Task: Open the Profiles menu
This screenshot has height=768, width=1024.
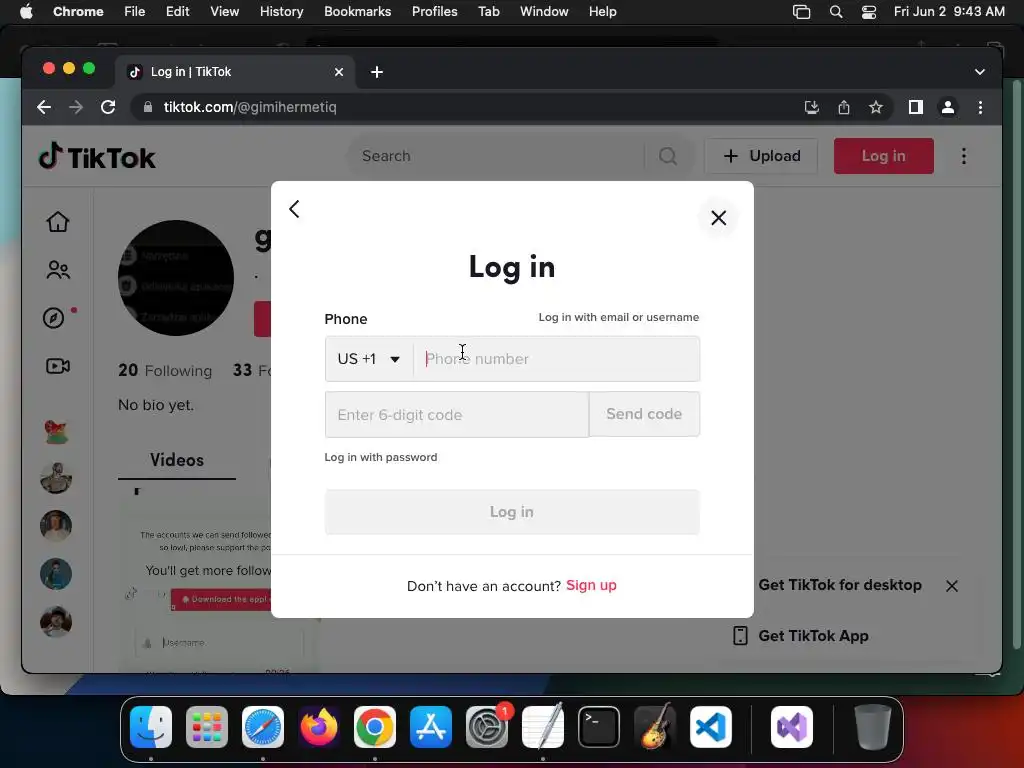Action: pyautogui.click(x=434, y=11)
